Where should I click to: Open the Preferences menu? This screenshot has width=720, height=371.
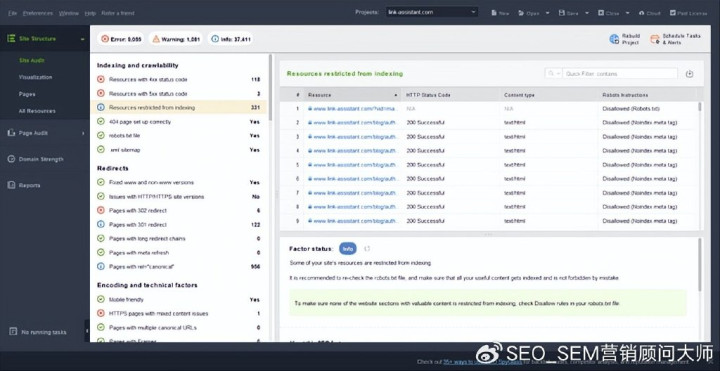click(38, 13)
